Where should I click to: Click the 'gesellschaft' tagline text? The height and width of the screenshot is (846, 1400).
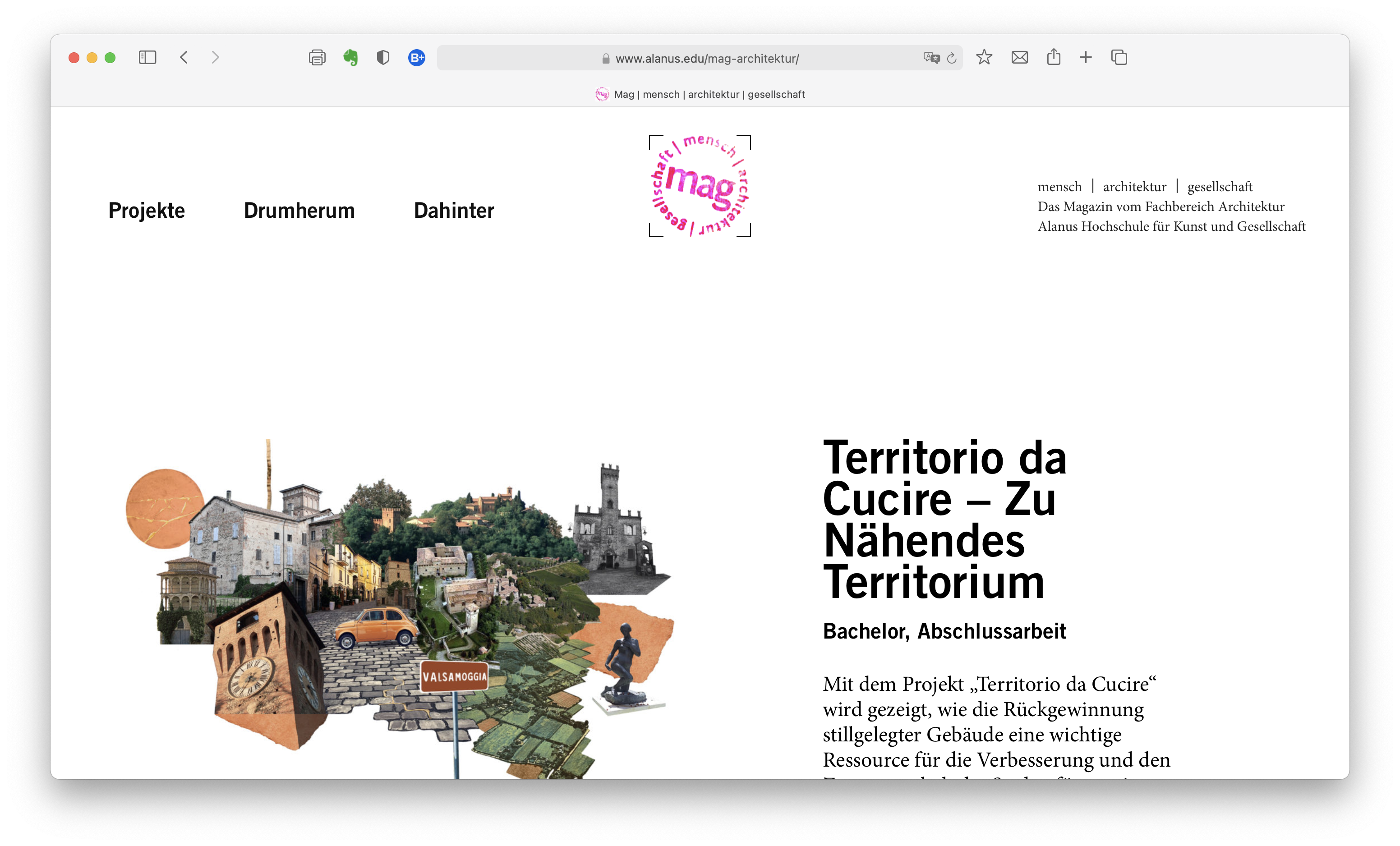pyautogui.click(x=1220, y=187)
